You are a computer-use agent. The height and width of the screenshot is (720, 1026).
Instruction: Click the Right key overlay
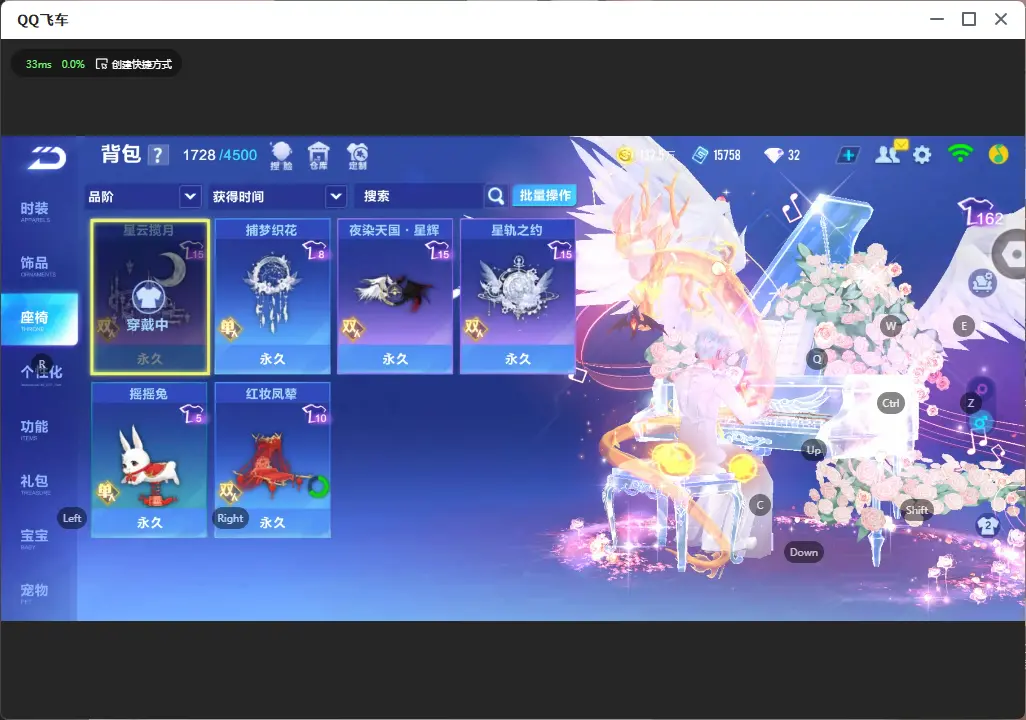point(230,518)
